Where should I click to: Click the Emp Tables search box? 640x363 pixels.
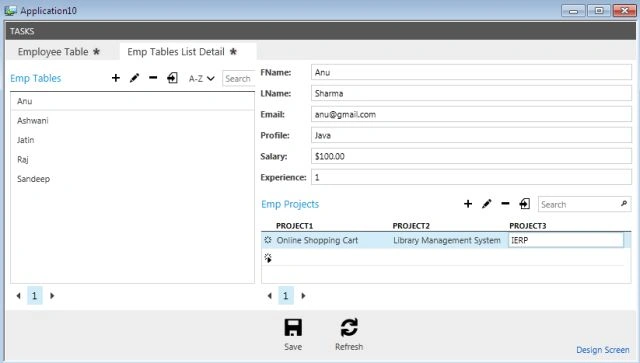pos(239,78)
